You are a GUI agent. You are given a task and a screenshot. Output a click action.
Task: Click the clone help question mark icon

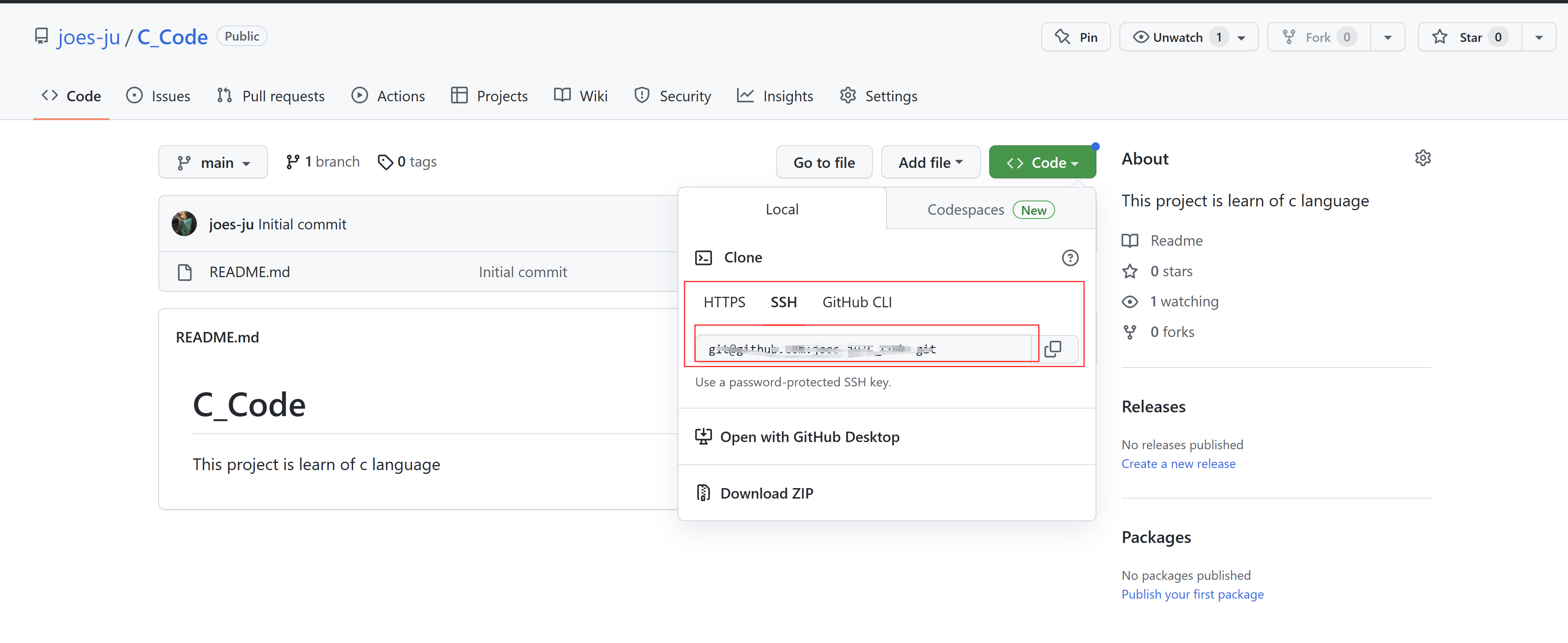(1070, 258)
